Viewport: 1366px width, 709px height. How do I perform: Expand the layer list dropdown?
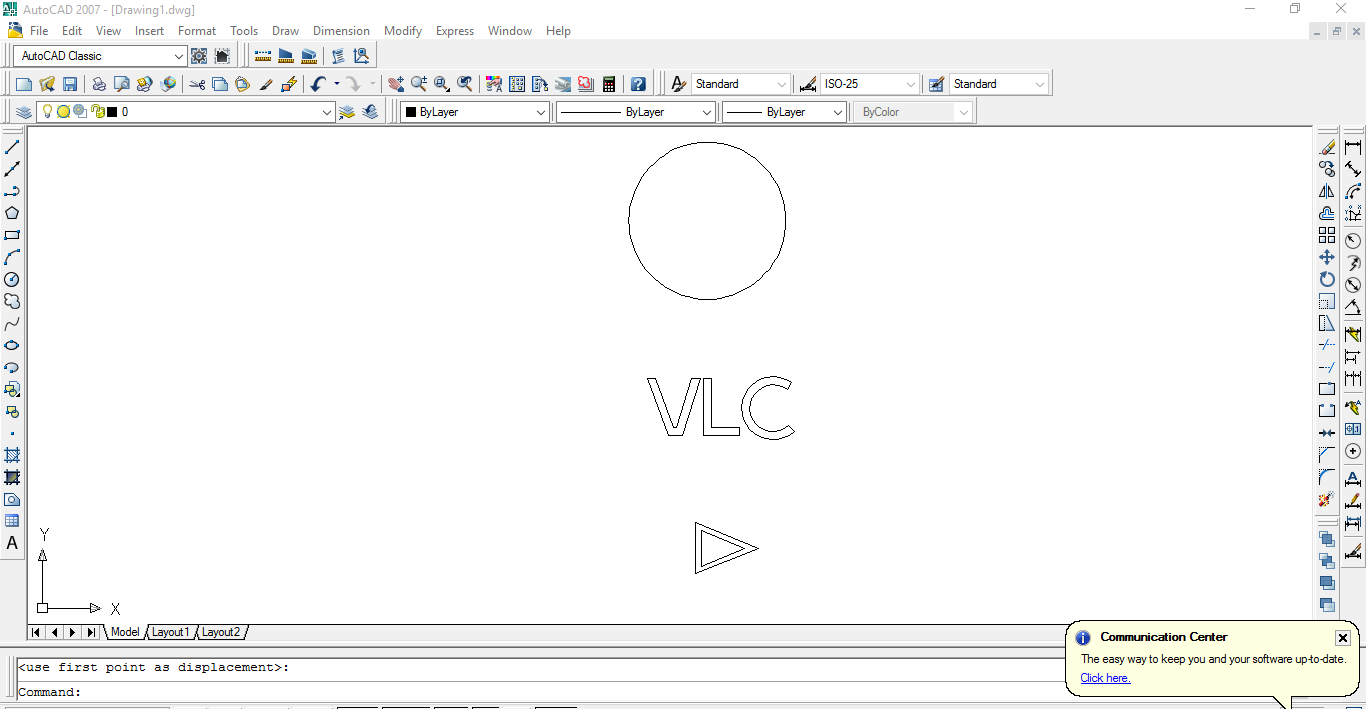tap(327, 112)
